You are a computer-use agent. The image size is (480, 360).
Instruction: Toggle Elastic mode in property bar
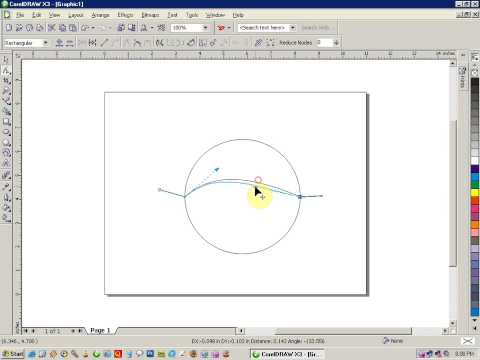[258, 43]
